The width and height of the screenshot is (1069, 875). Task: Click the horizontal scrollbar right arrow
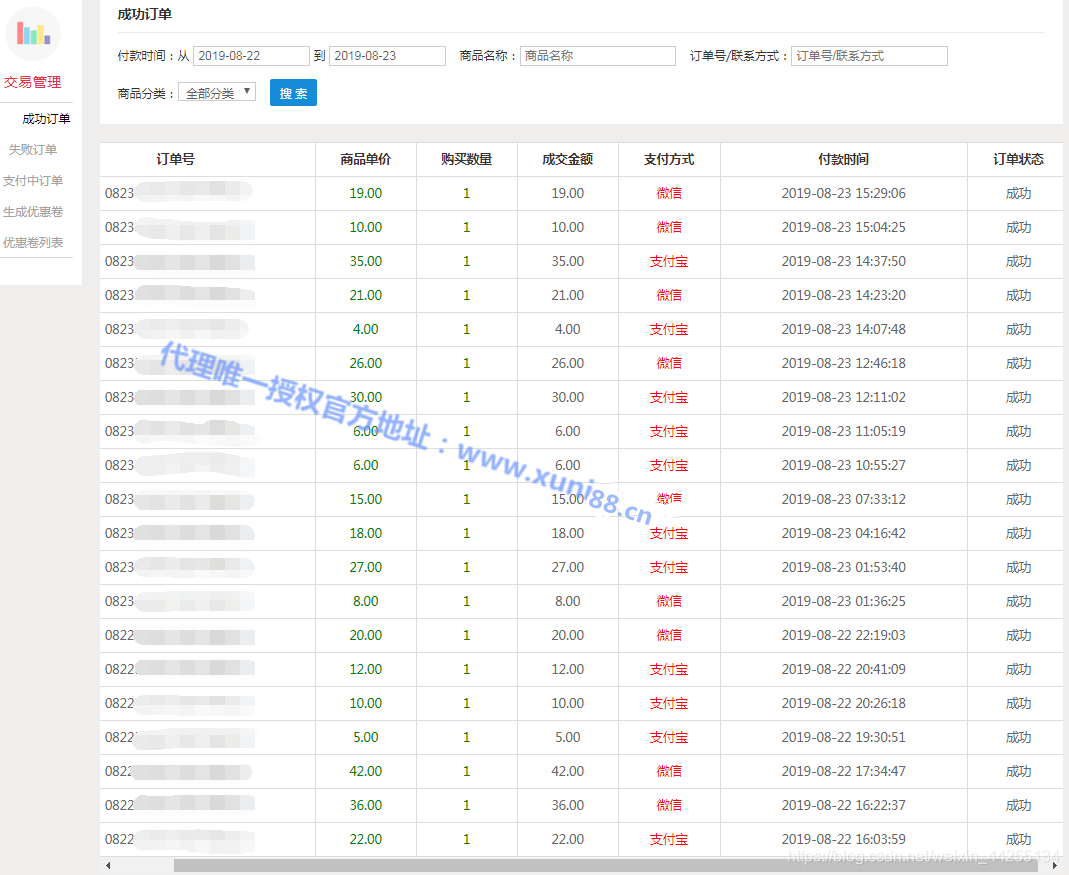[x=1054, y=865]
